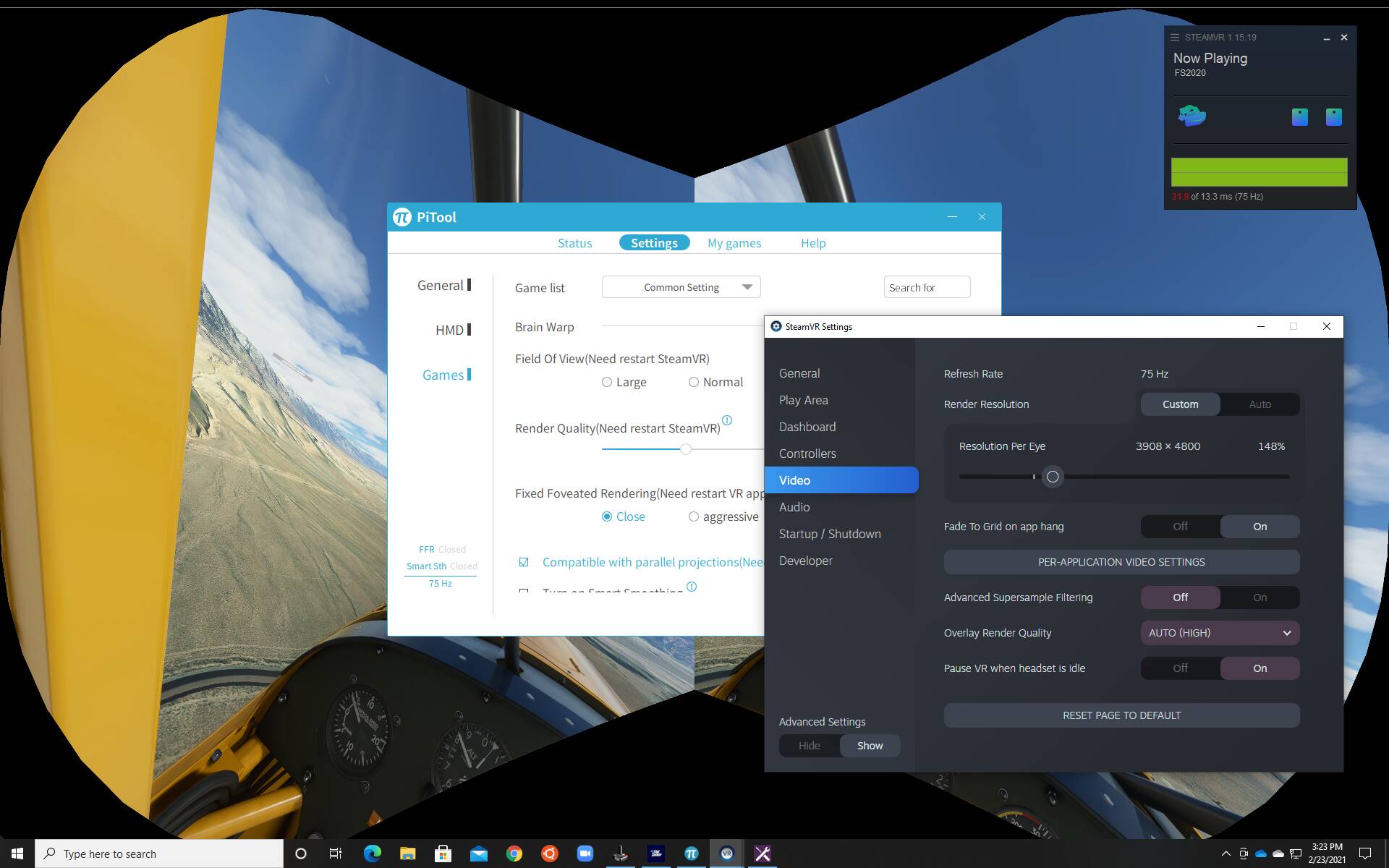Click the green frame timing graph

coord(1259,172)
